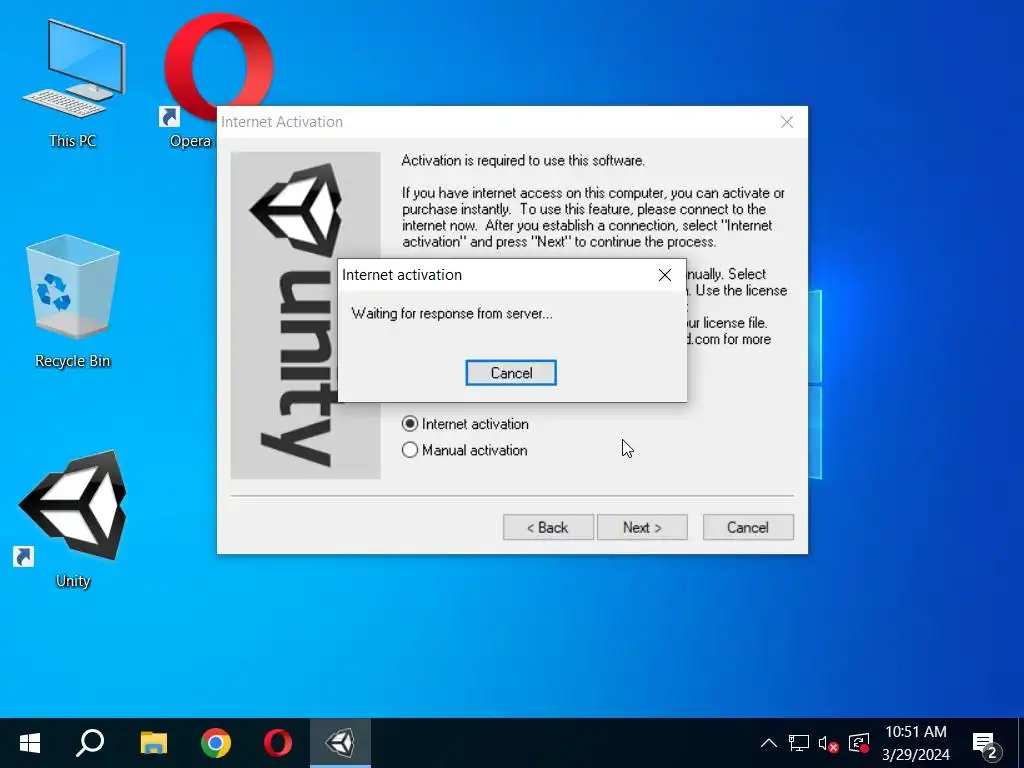Open the muted volume tray icon
1024x768 pixels.
click(x=828, y=743)
